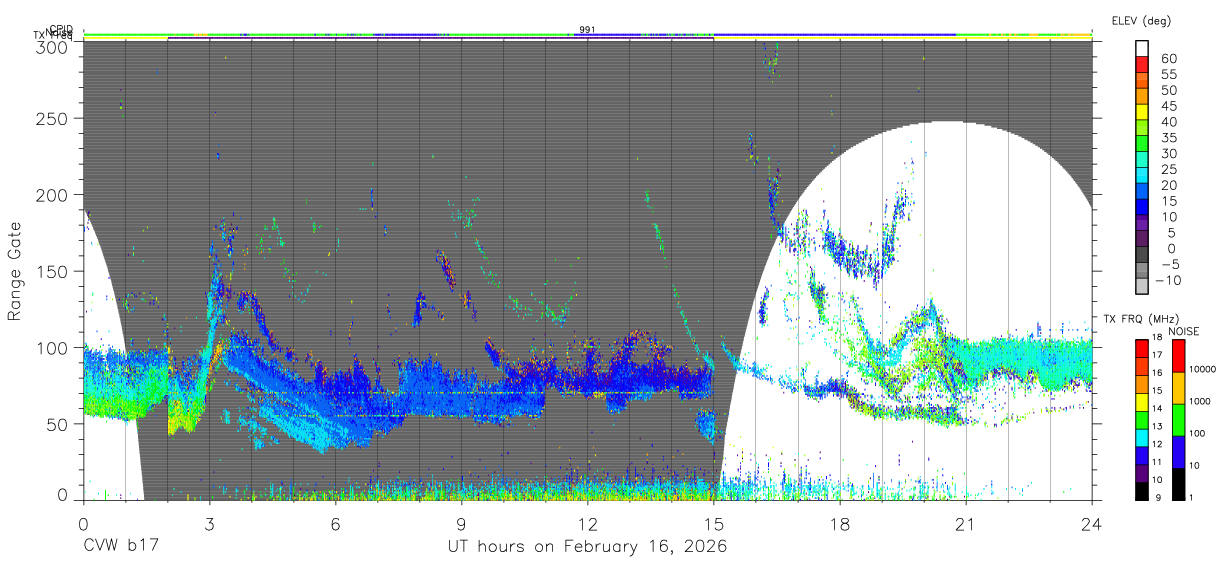The image size is (1228, 567).
Task: Click the 200 tick on Range Gate axis
Action: (x=52, y=195)
